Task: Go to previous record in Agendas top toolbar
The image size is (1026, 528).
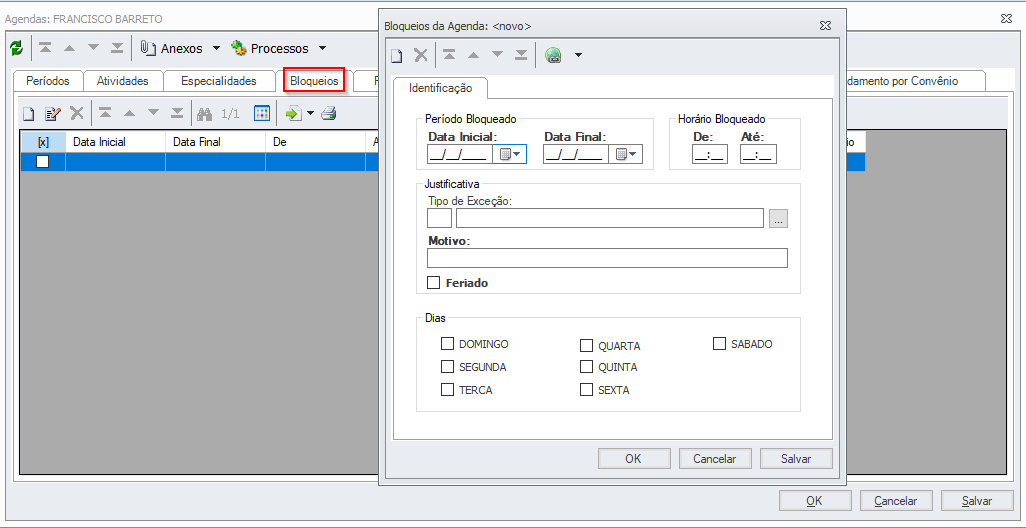Action: click(x=69, y=48)
